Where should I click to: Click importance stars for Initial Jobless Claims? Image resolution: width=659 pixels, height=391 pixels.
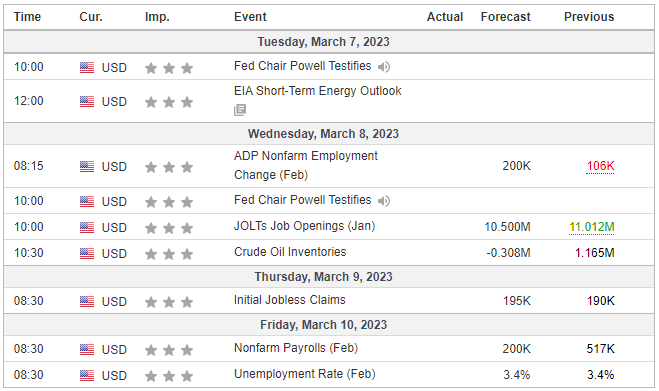tap(169, 302)
